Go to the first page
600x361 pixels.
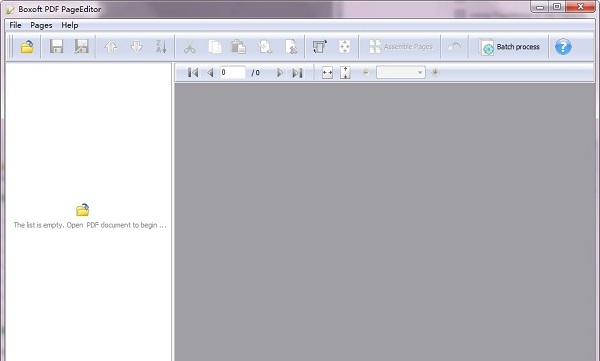[x=193, y=72]
